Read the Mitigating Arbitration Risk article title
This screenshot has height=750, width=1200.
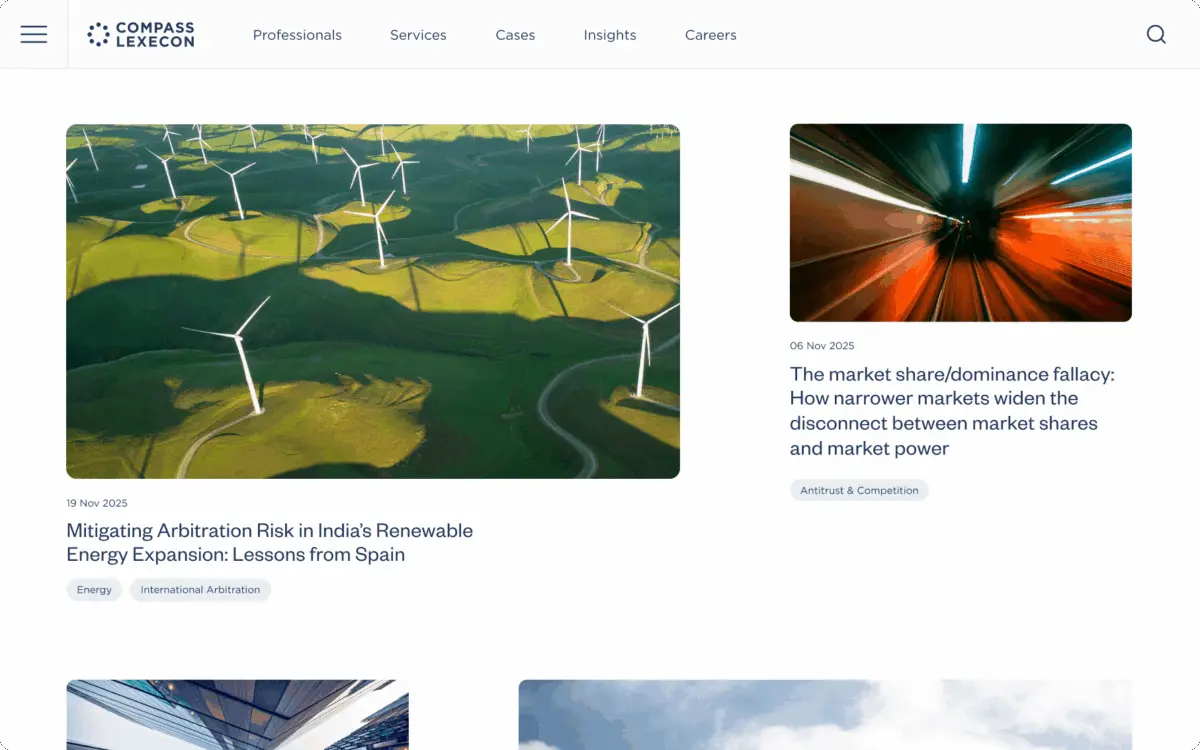[269, 542]
